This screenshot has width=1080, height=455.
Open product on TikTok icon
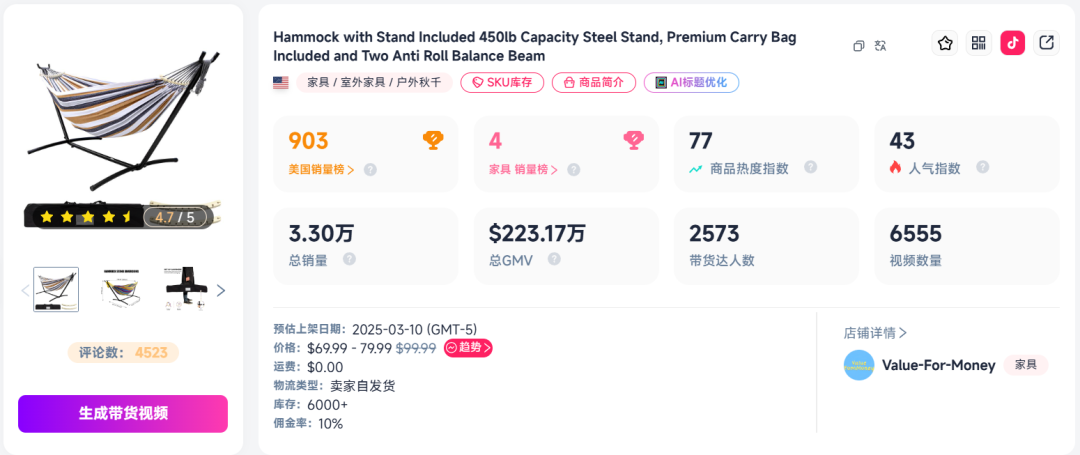(x=1012, y=43)
